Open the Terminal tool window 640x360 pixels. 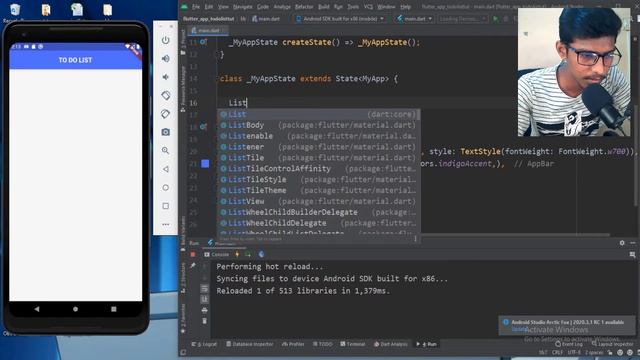[x=353, y=344]
